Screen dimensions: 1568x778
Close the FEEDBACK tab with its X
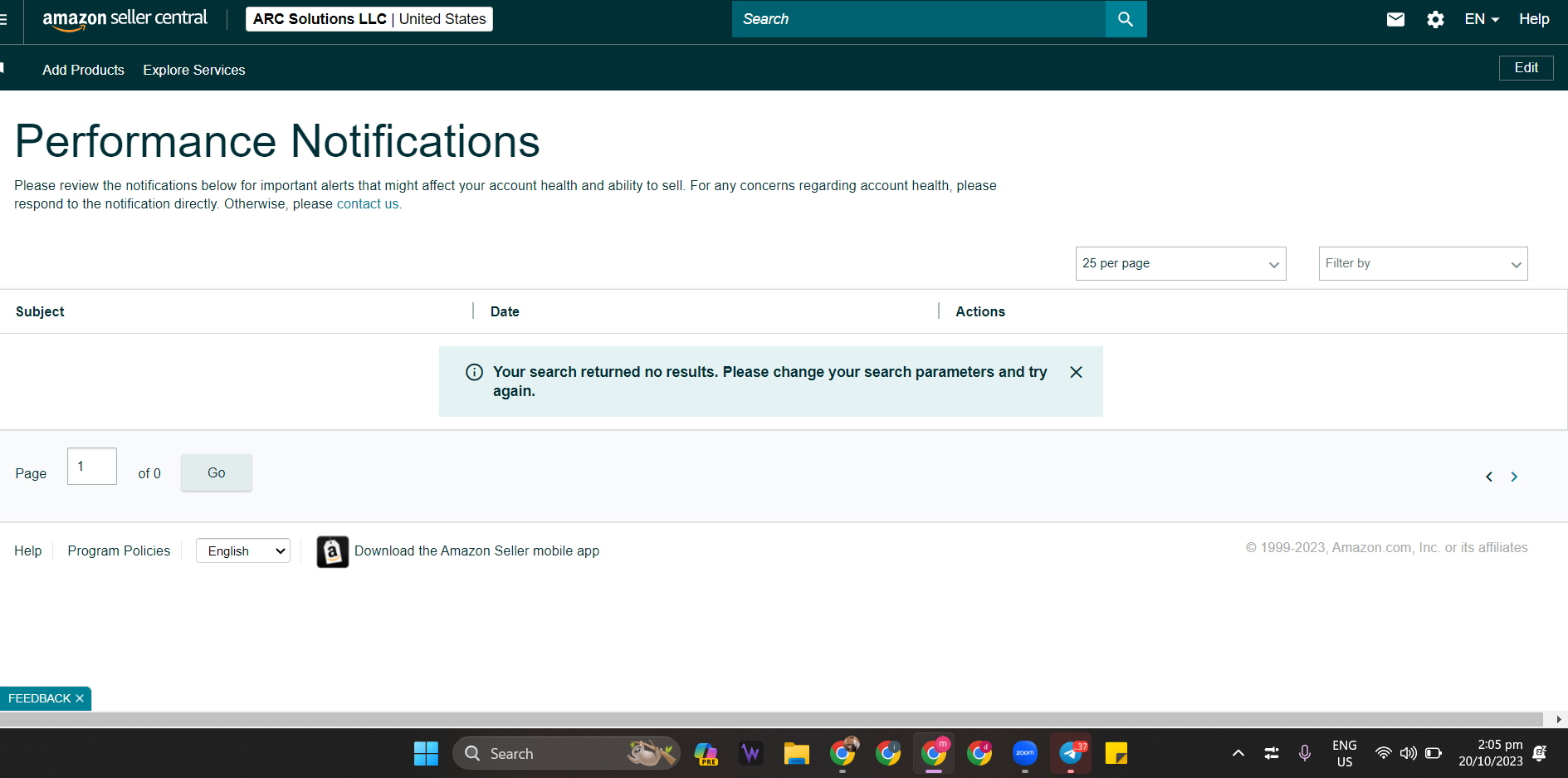click(x=80, y=698)
